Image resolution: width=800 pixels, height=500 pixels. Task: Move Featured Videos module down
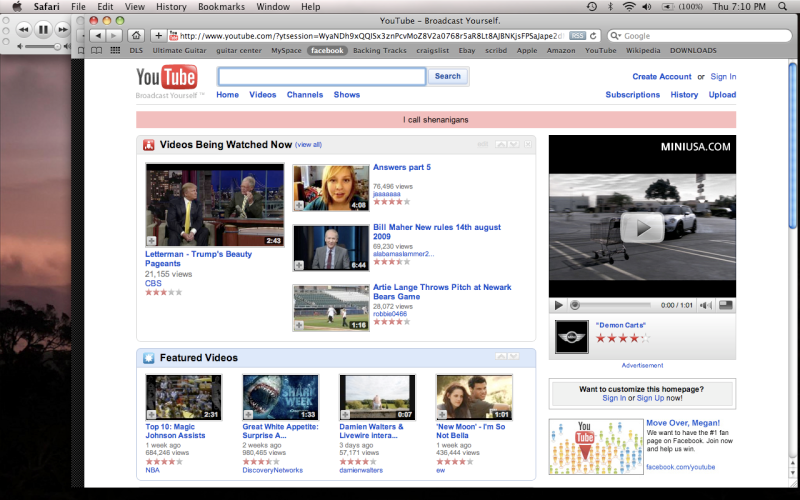pos(513,356)
